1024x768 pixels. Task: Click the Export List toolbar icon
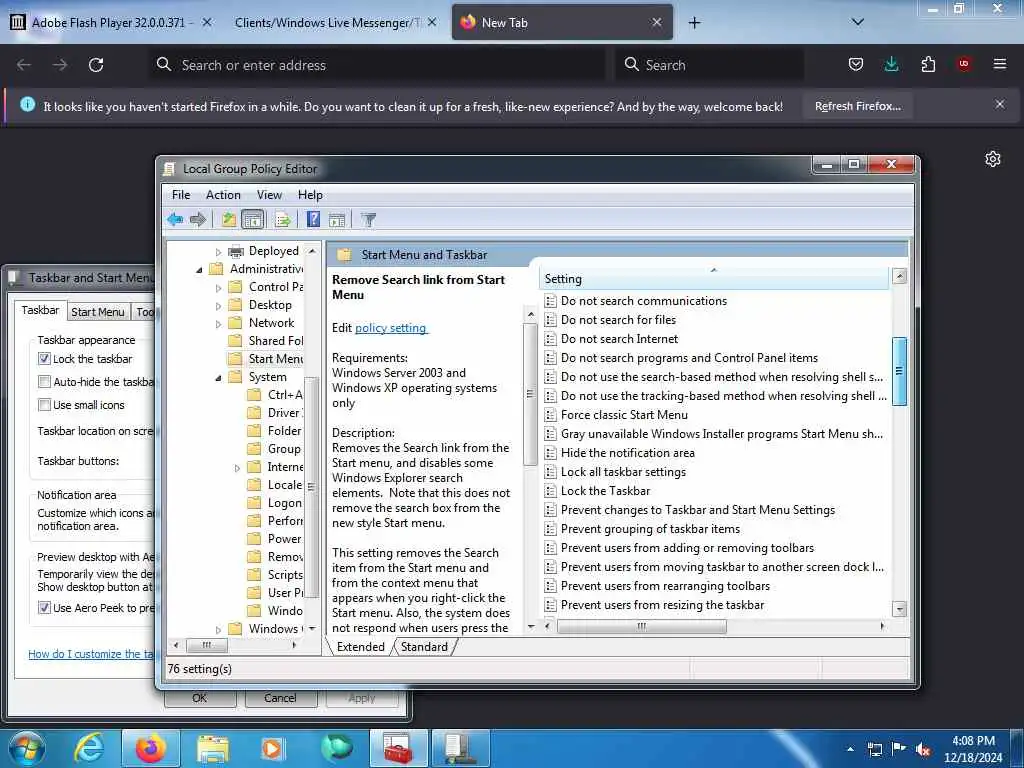click(283, 219)
